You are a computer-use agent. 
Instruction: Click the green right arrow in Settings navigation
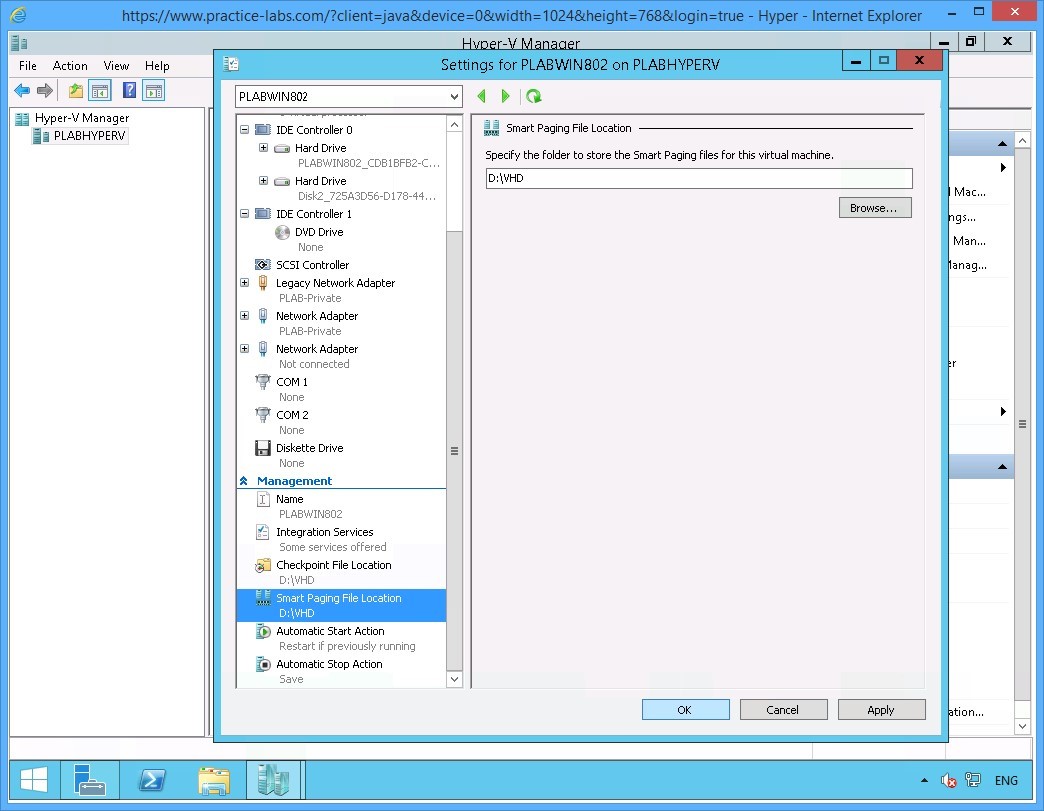(505, 96)
